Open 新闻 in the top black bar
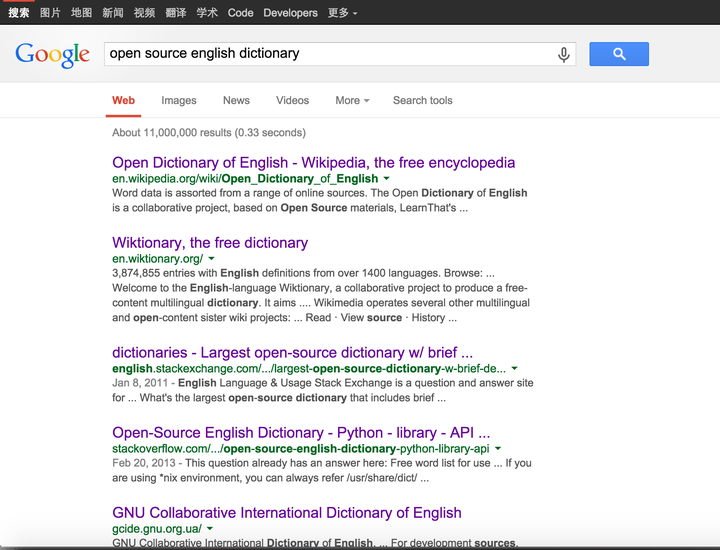This screenshot has height=550, width=720. [x=112, y=13]
